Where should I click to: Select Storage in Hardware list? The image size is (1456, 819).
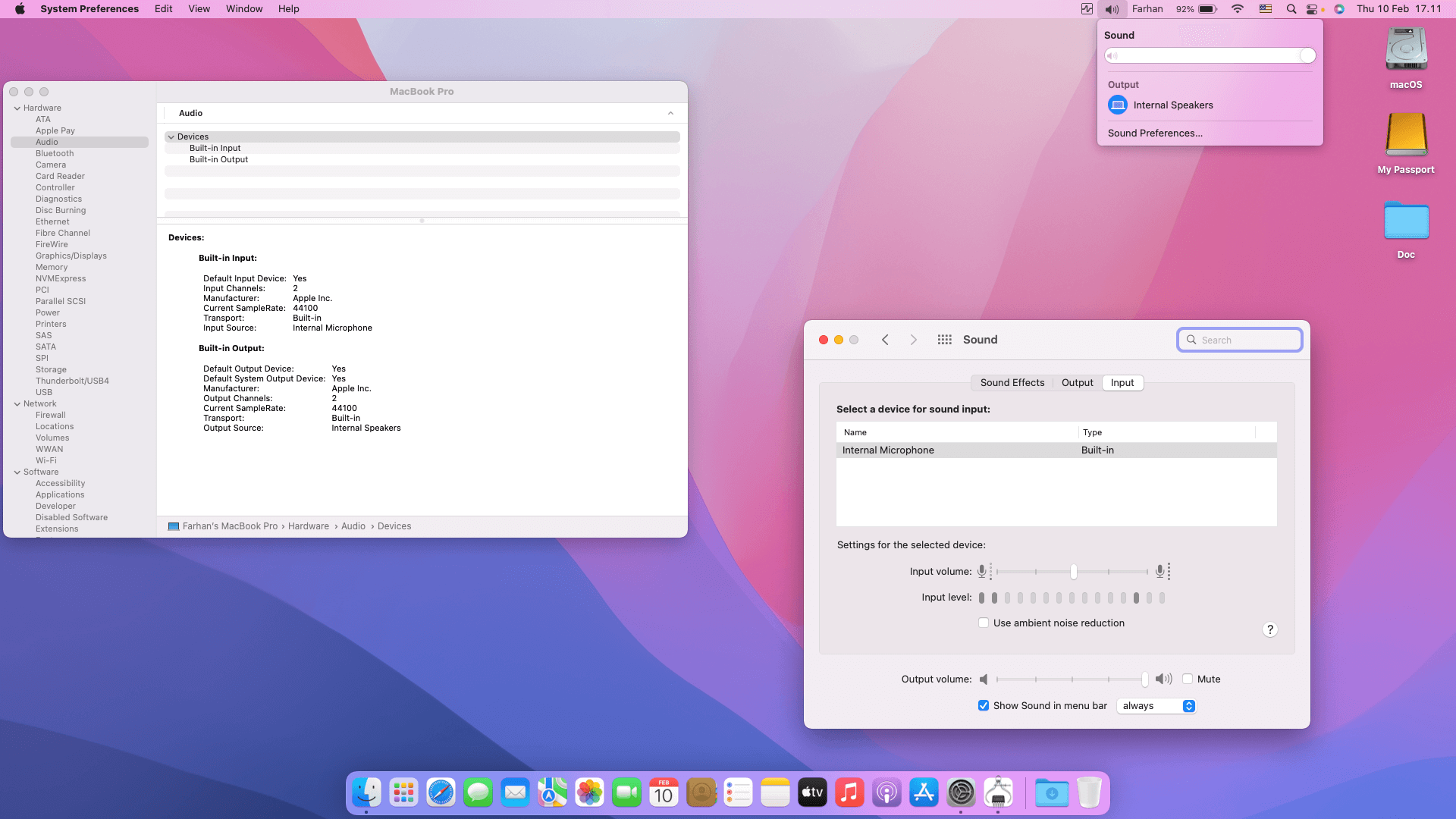51,370
